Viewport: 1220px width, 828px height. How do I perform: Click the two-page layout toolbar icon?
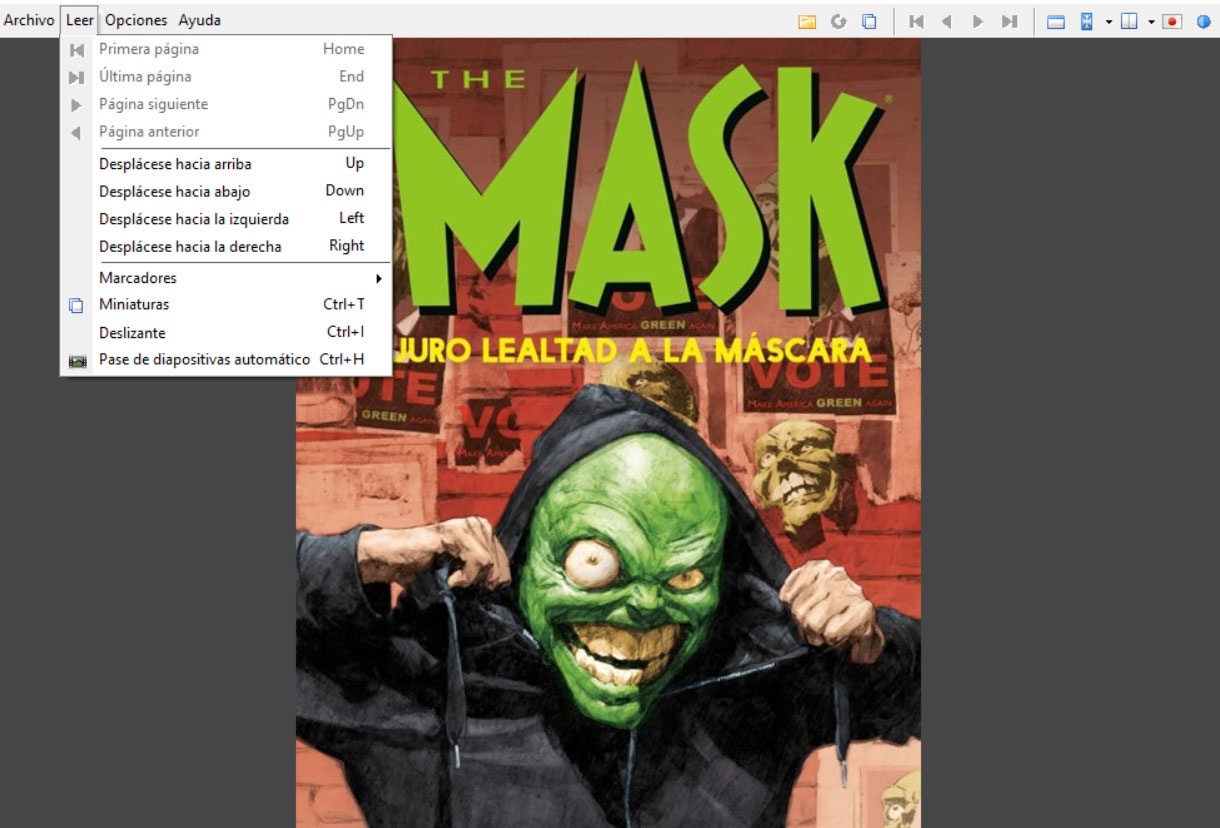pyautogui.click(x=1130, y=21)
